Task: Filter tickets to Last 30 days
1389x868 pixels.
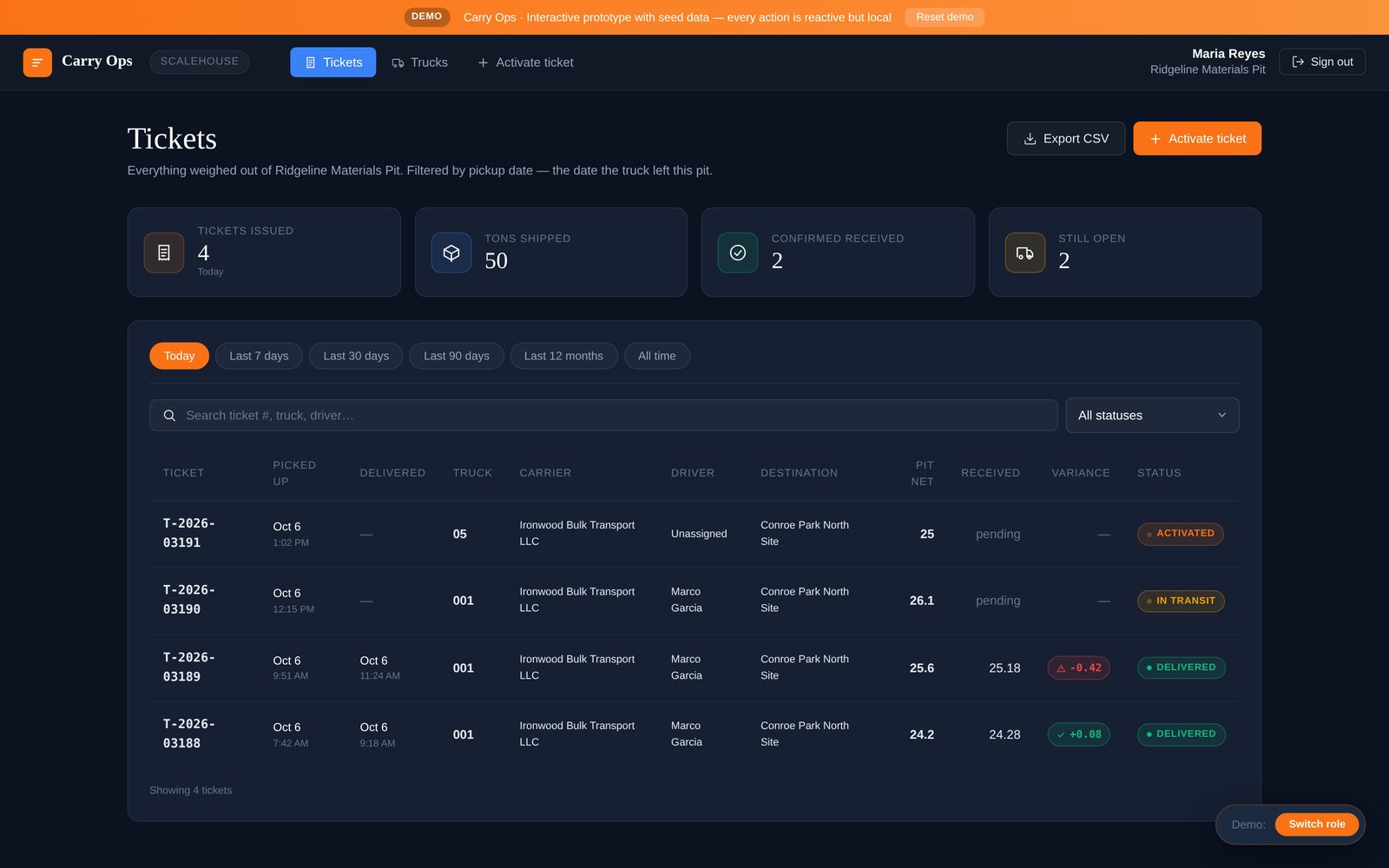Action: pos(356,356)
